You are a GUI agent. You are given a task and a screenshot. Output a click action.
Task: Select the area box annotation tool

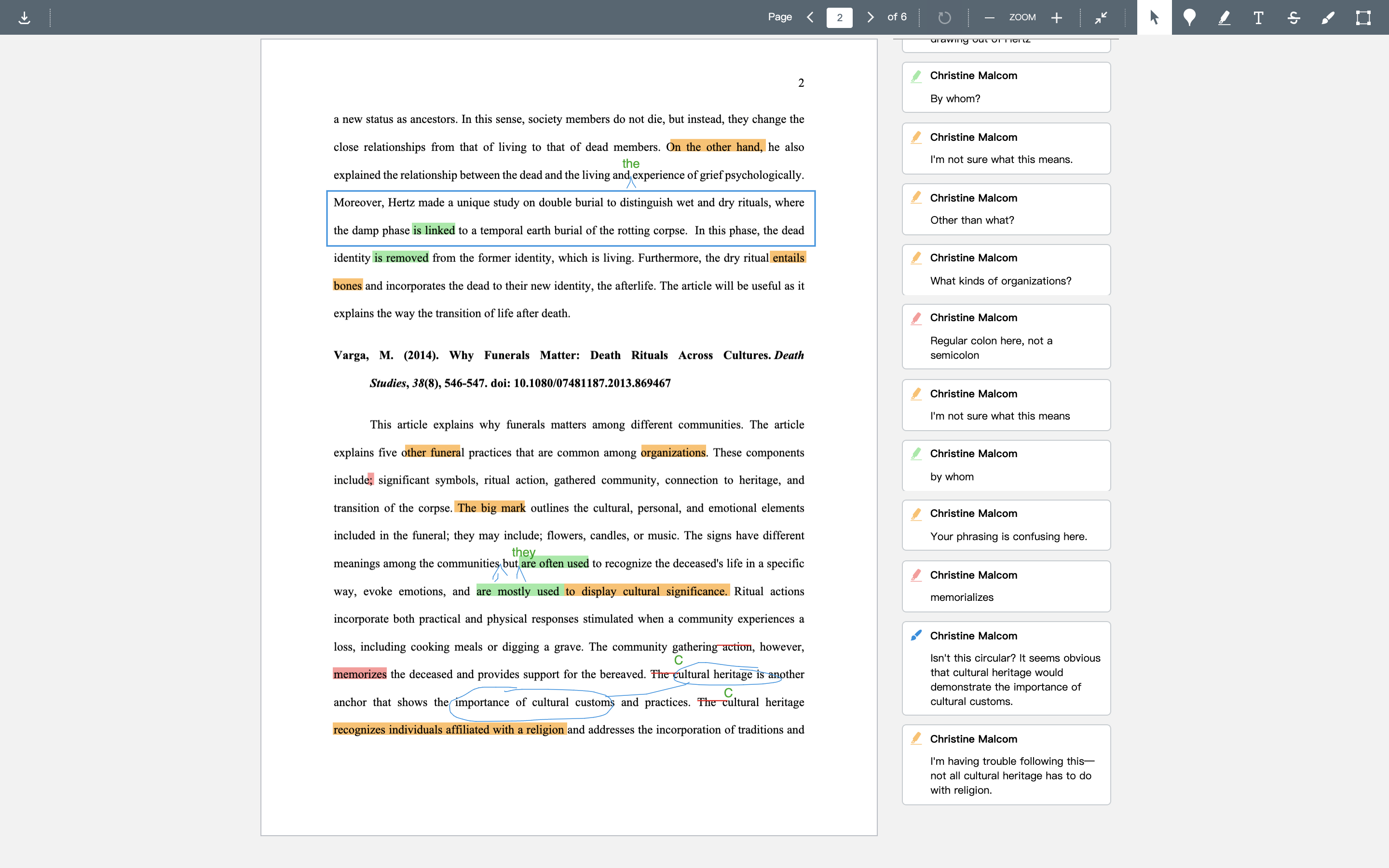click(x=1363, y=17)
